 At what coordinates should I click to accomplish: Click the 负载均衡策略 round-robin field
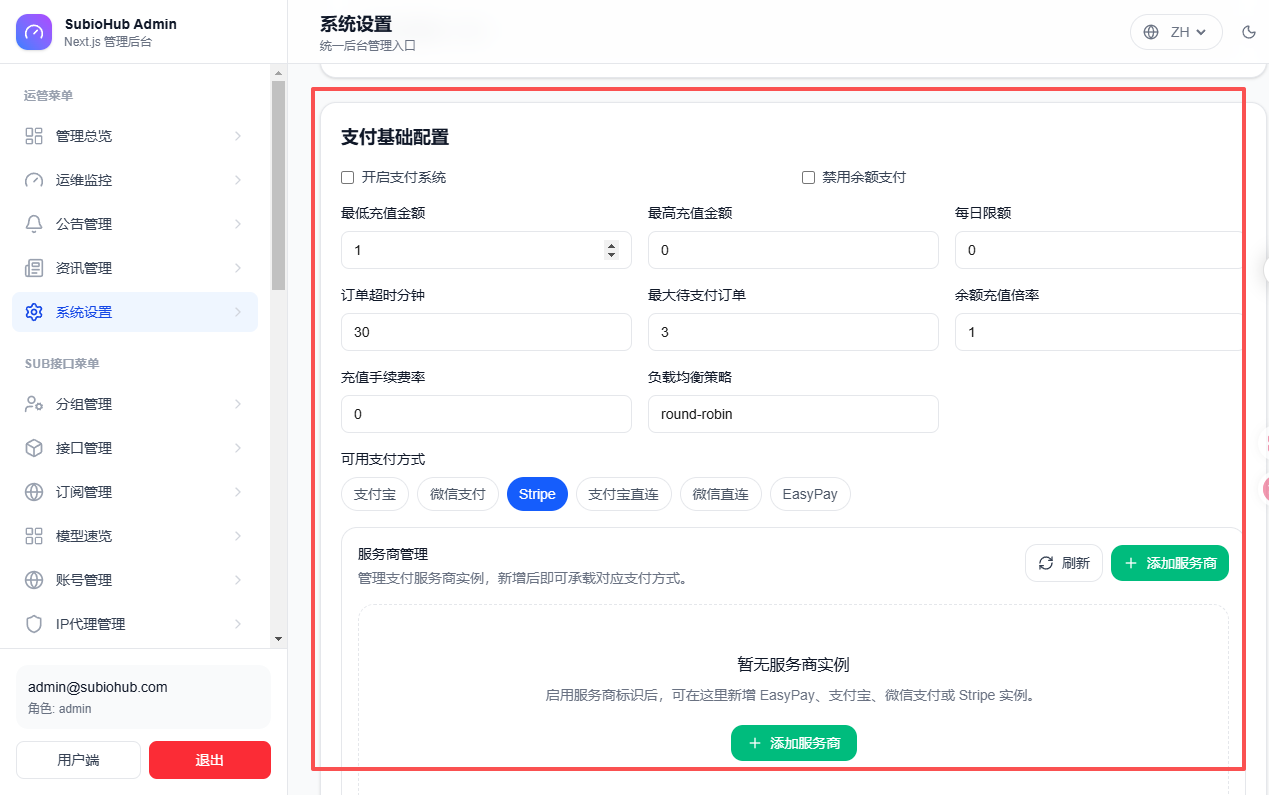(793, 414)
